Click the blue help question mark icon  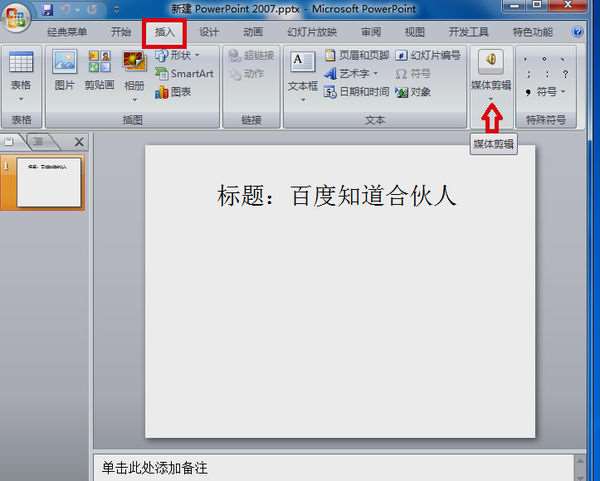577,32
